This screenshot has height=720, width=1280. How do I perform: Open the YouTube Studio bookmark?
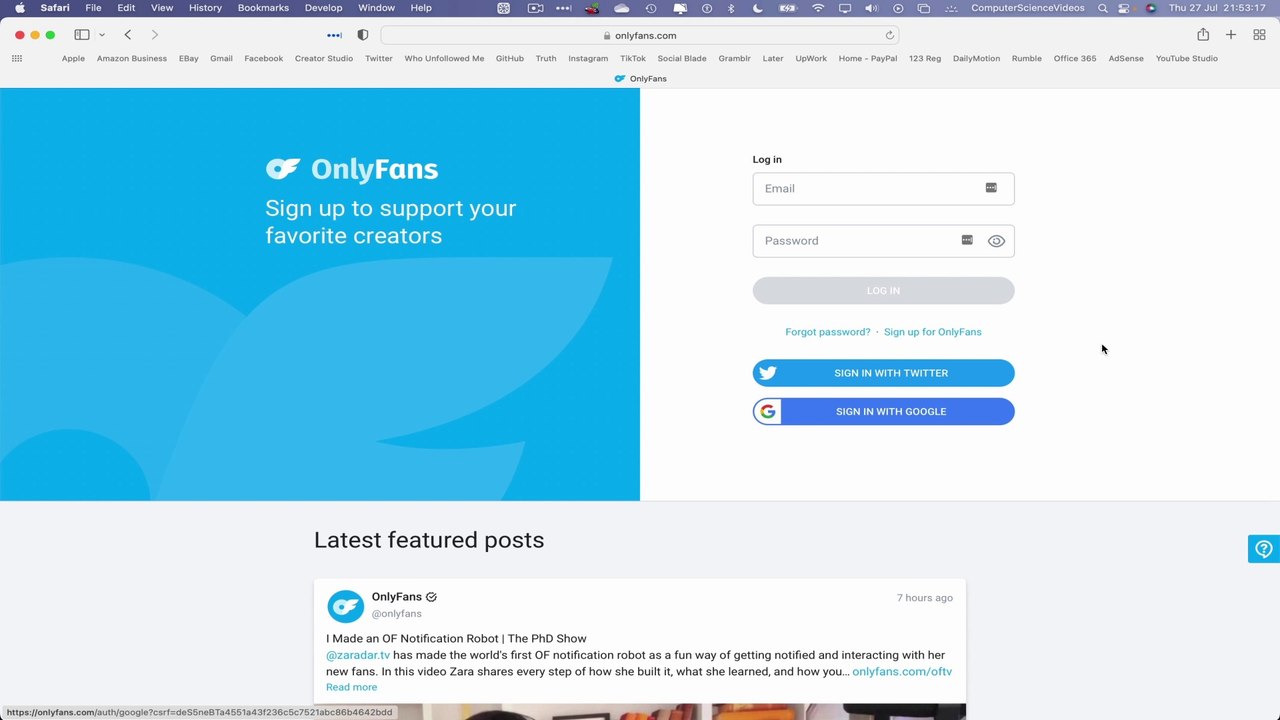point(1186,58)
